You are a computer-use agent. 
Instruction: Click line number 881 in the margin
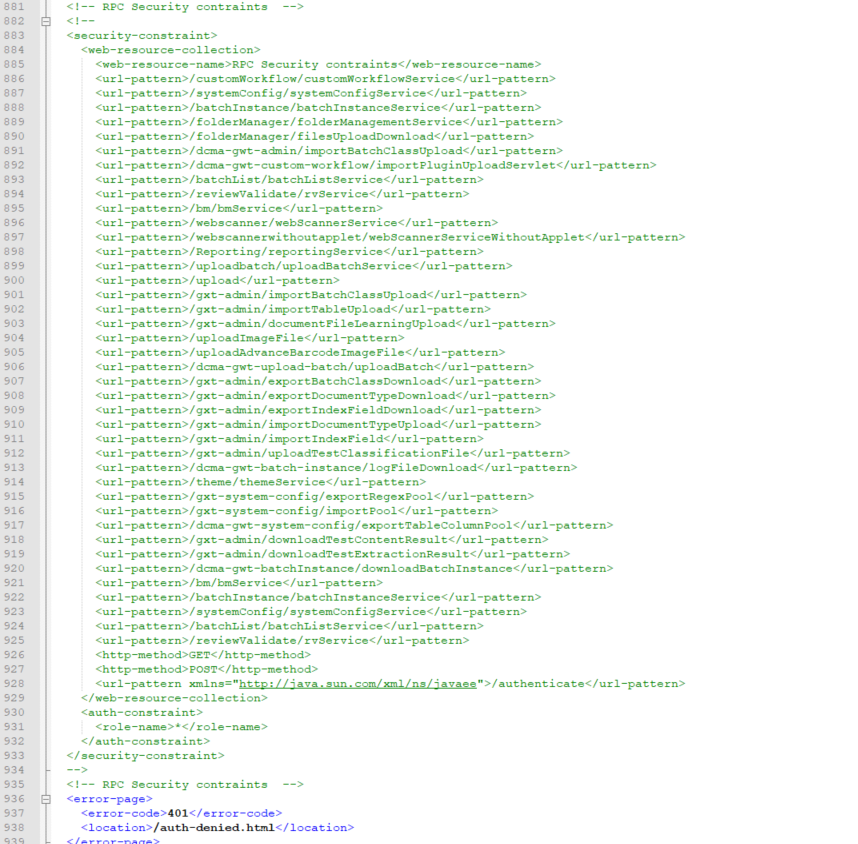click(x=14, y=7)
